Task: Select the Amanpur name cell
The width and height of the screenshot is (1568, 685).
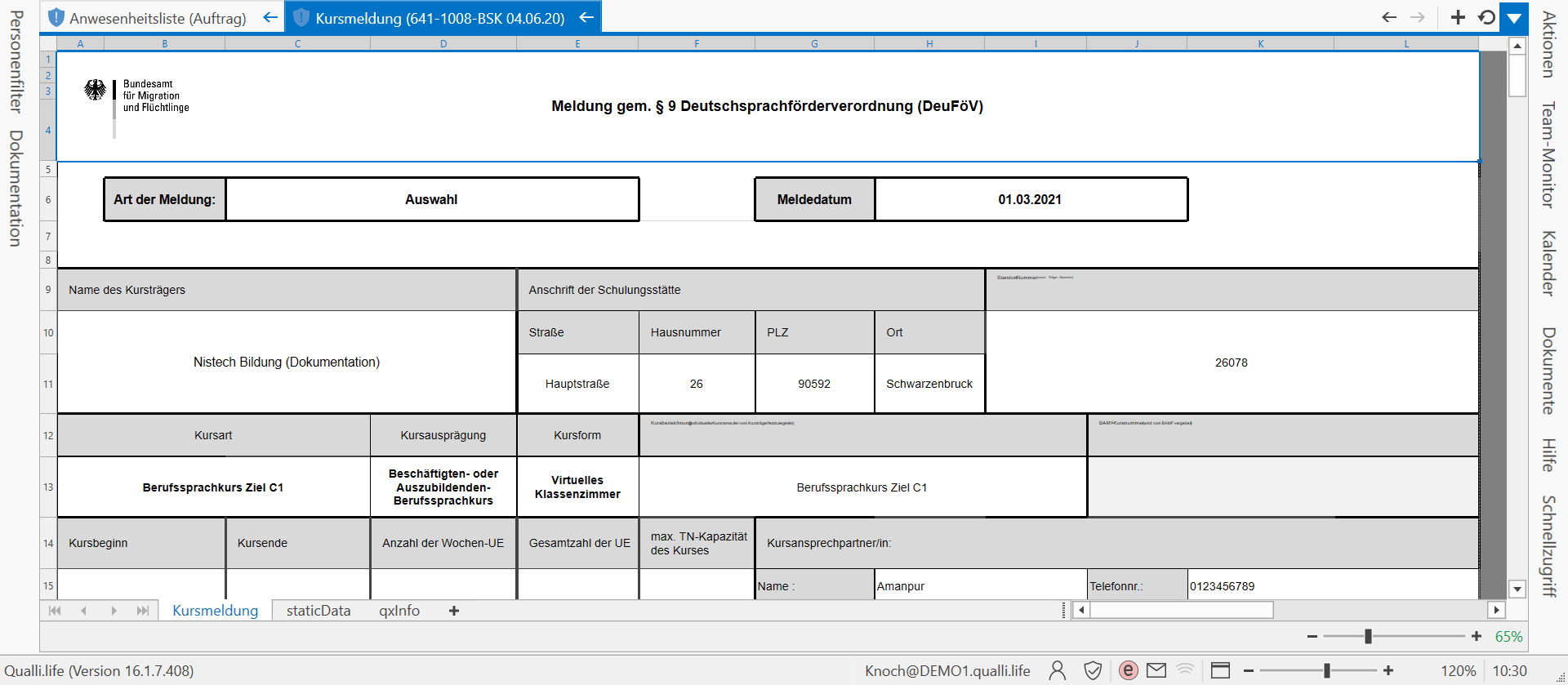Action: tap(980, 586)
